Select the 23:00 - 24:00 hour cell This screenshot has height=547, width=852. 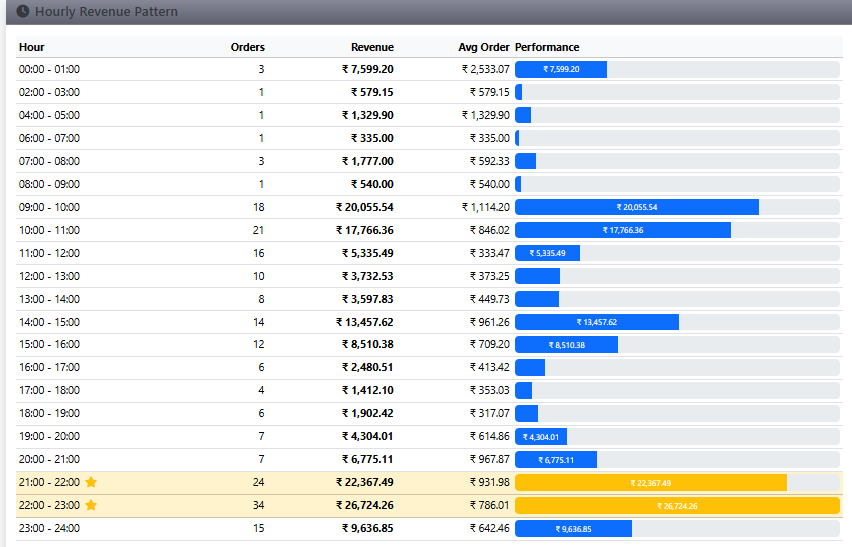tap(49, 528)
